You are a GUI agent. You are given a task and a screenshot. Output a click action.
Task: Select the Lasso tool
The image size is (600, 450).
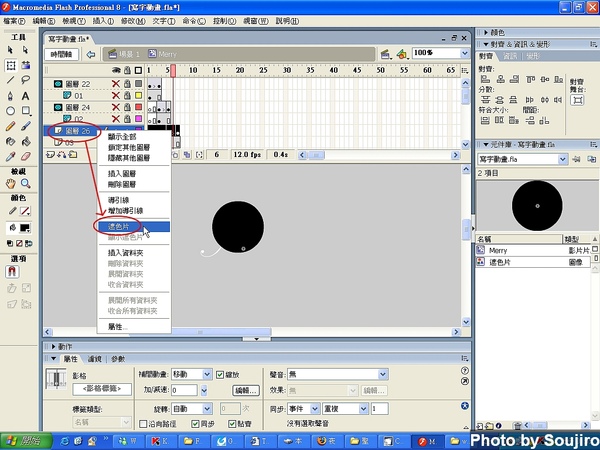tap(25, 80)
